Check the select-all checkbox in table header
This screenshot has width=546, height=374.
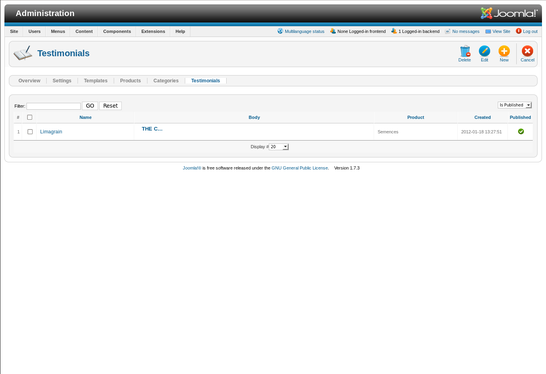pyautogui.click(x=30, y=117)
